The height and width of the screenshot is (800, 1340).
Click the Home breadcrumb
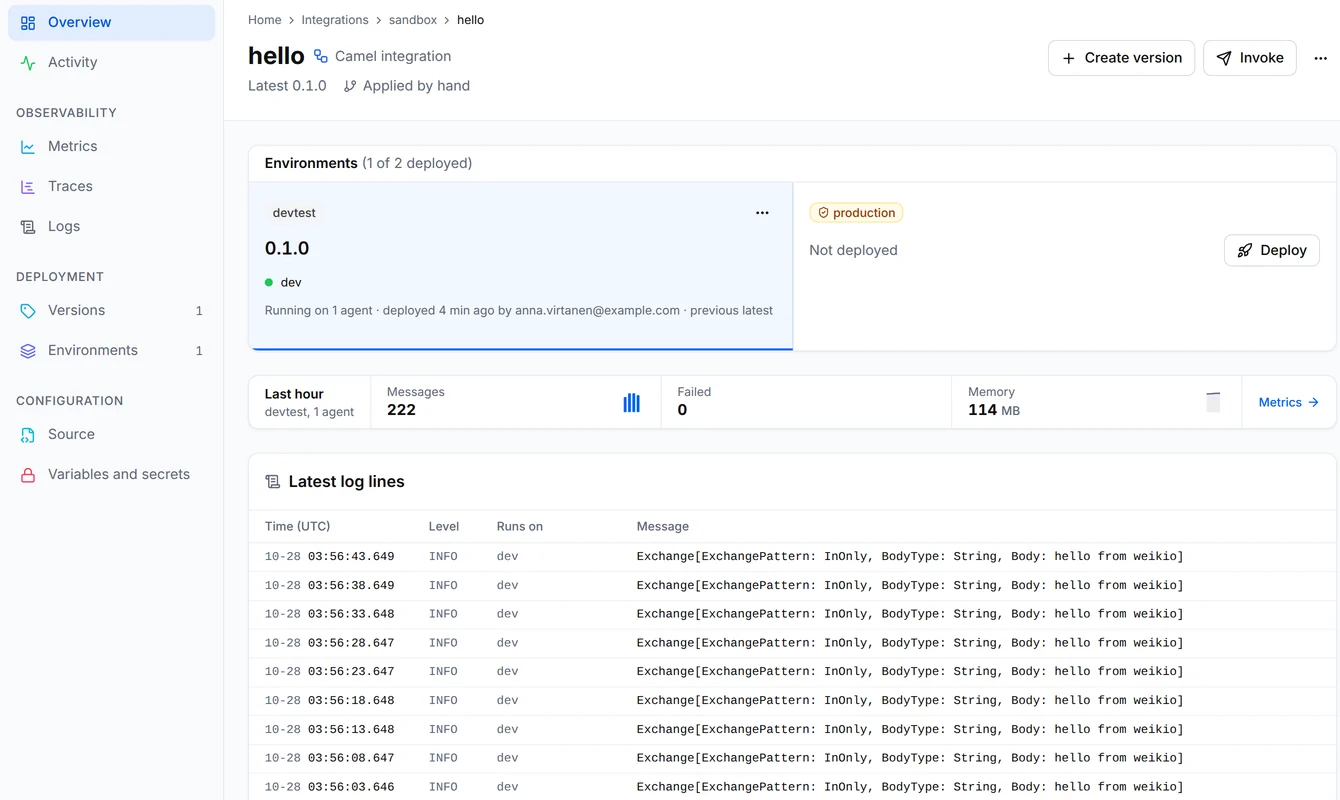click(265, 20)
